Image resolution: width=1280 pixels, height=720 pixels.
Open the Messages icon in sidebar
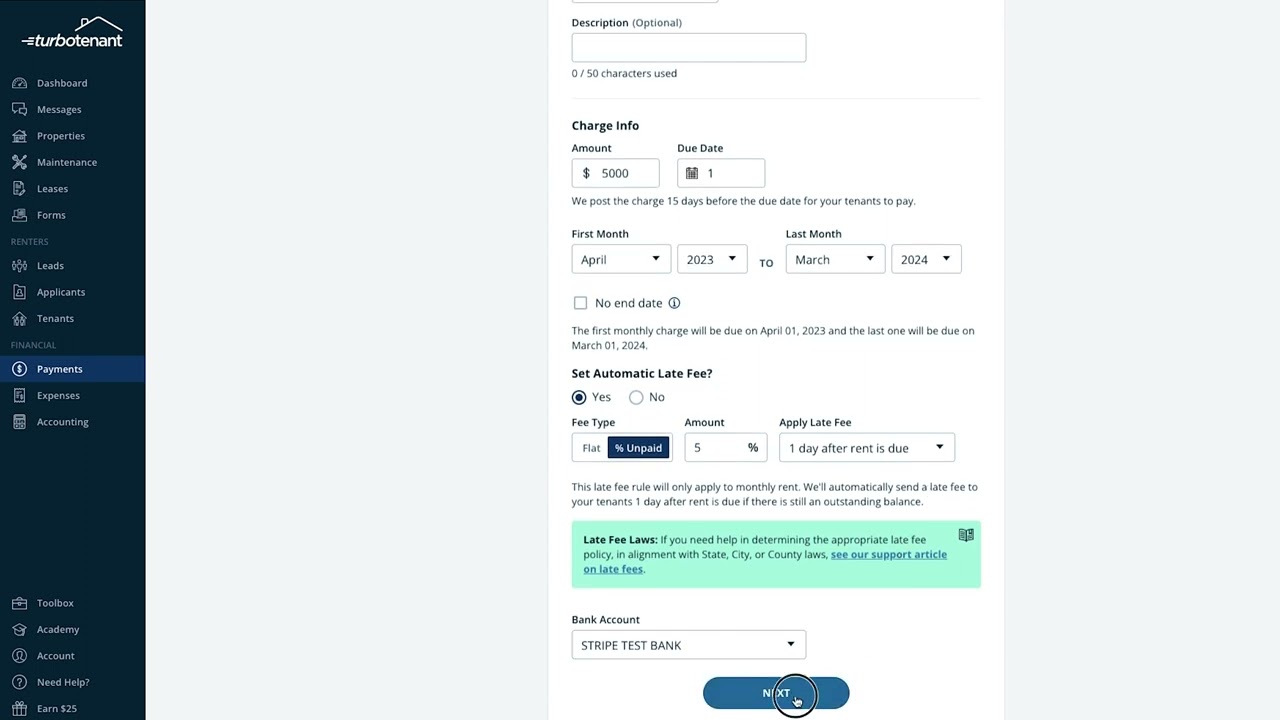coord(19,109)
